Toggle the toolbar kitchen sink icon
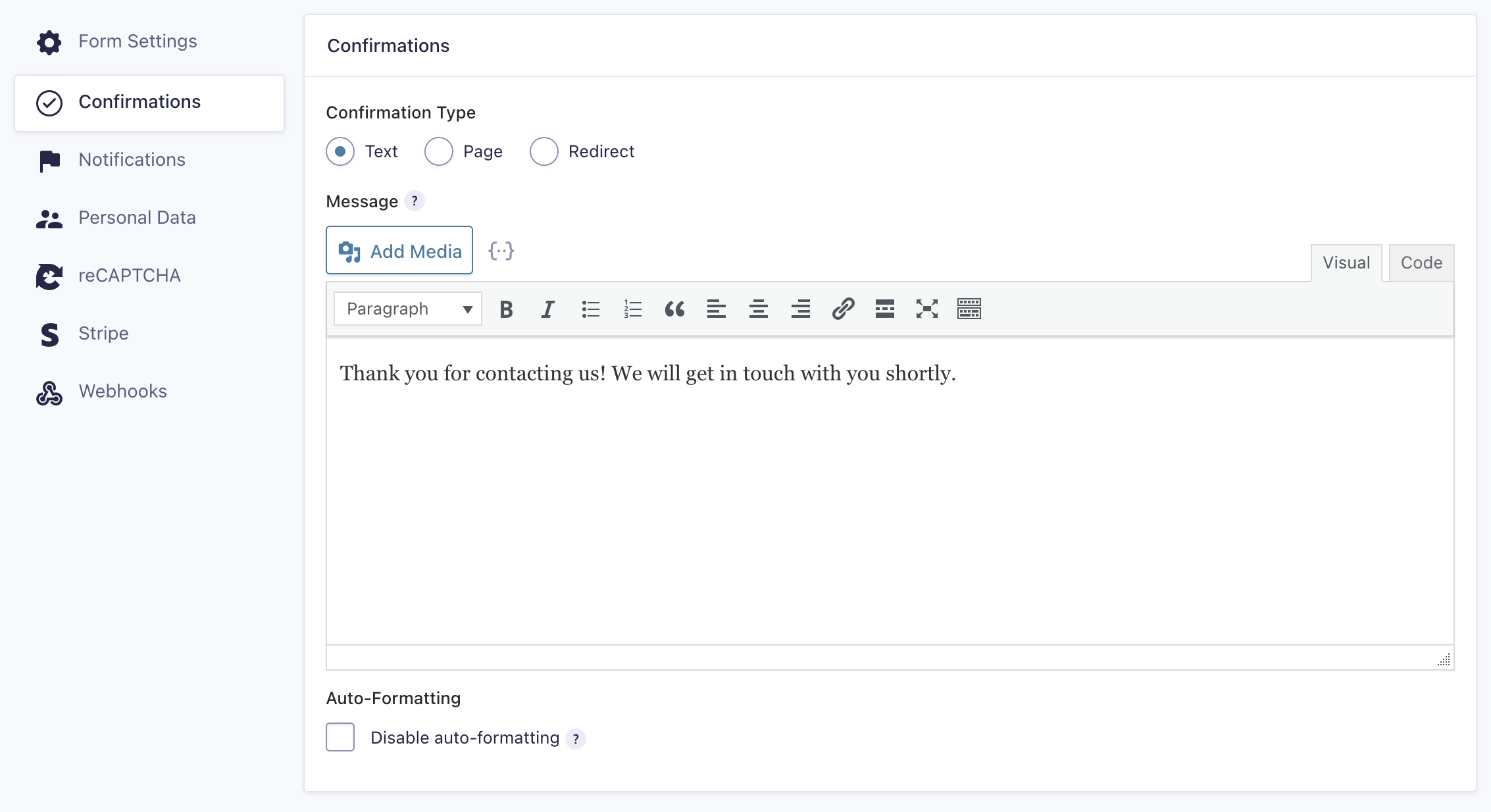Viewport: 1491px width, 812px height. (969, 309)
